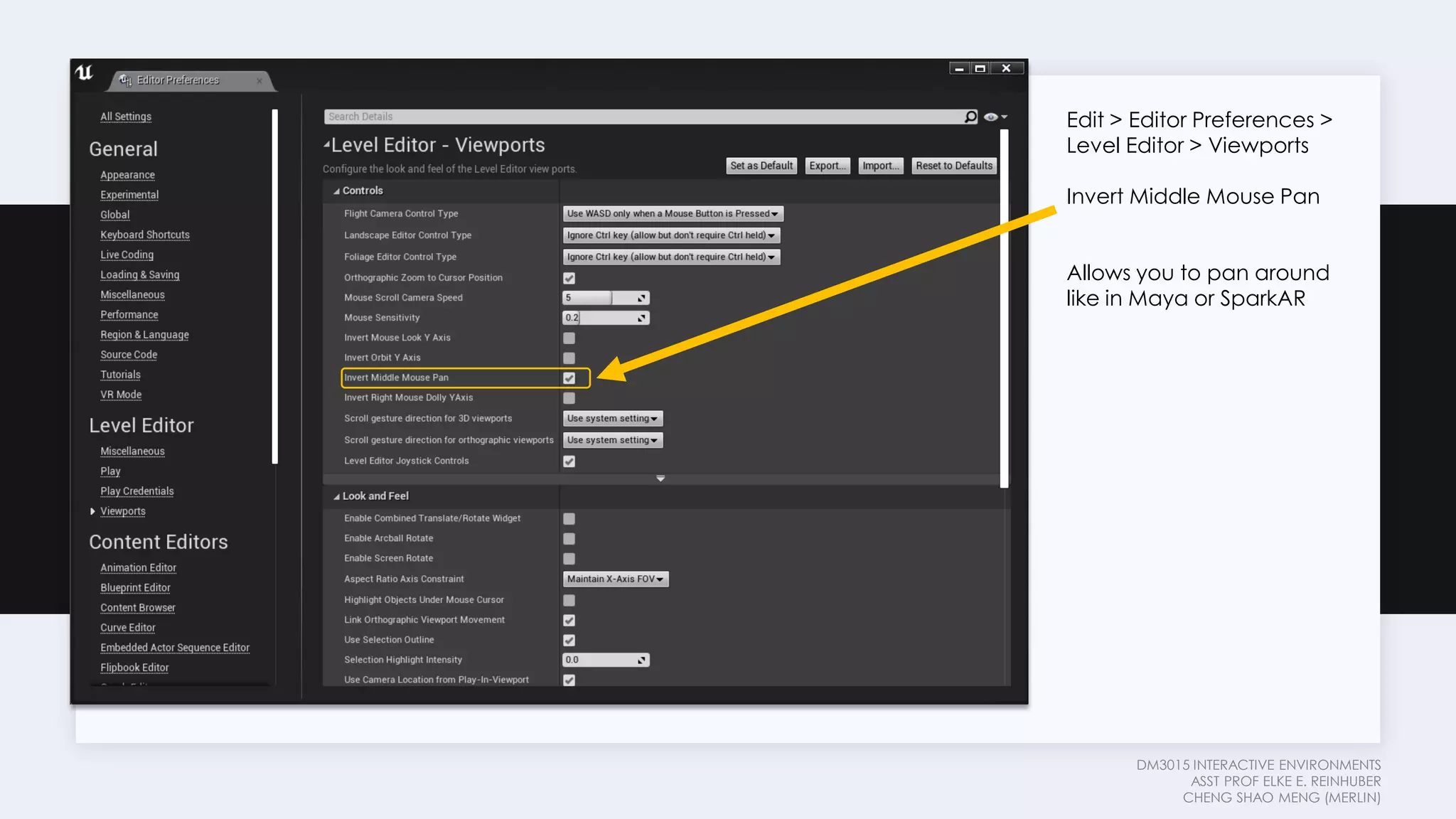Collapse Level Editor - Viewports heading arrow
The height and width of the screenshot is (819, 1456).
coord(327,144)
